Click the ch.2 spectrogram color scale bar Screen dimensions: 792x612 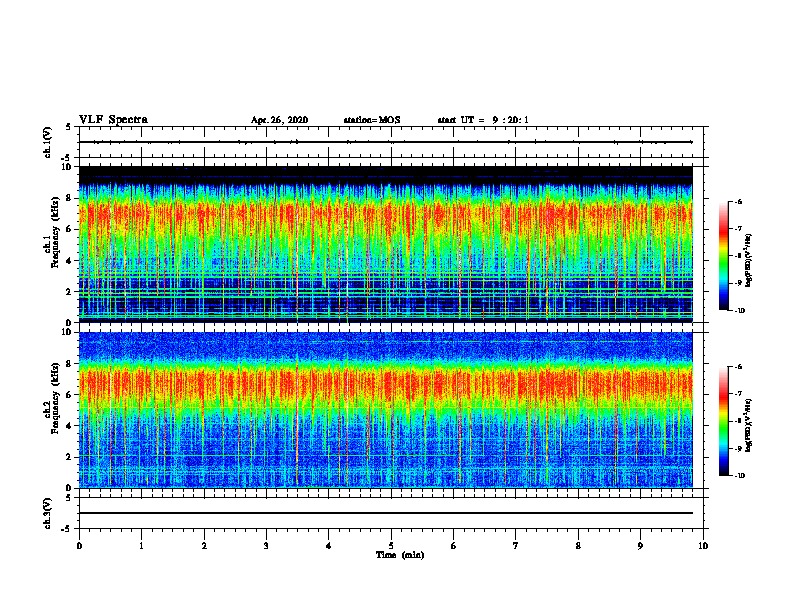click(724, 421)
